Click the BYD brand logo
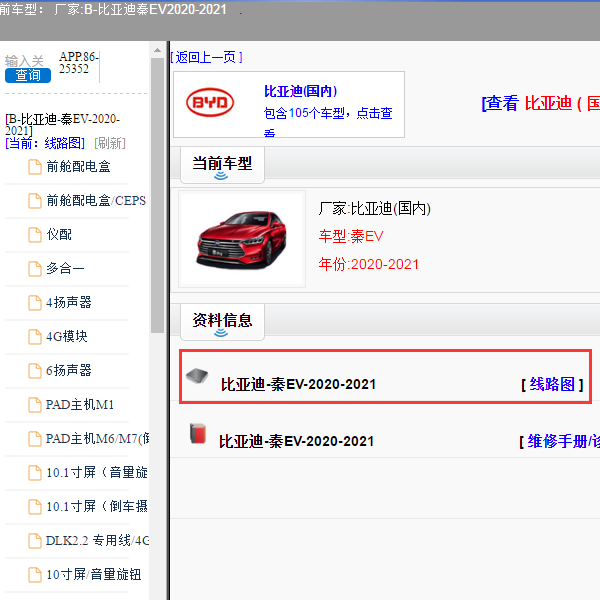600x600 pixels. (x=210, y=103)
